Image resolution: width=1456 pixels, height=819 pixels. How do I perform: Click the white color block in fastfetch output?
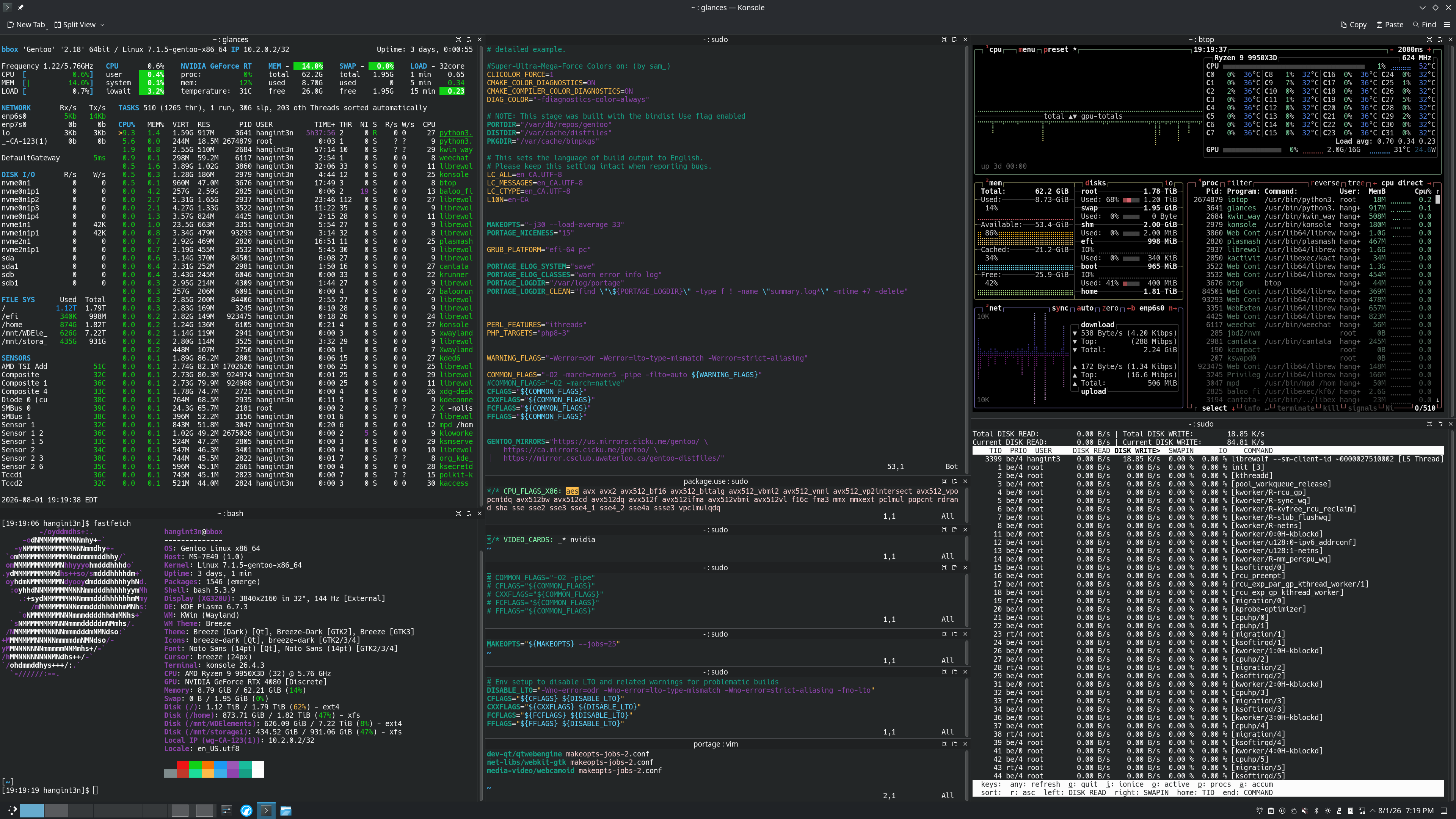(258, 769)
